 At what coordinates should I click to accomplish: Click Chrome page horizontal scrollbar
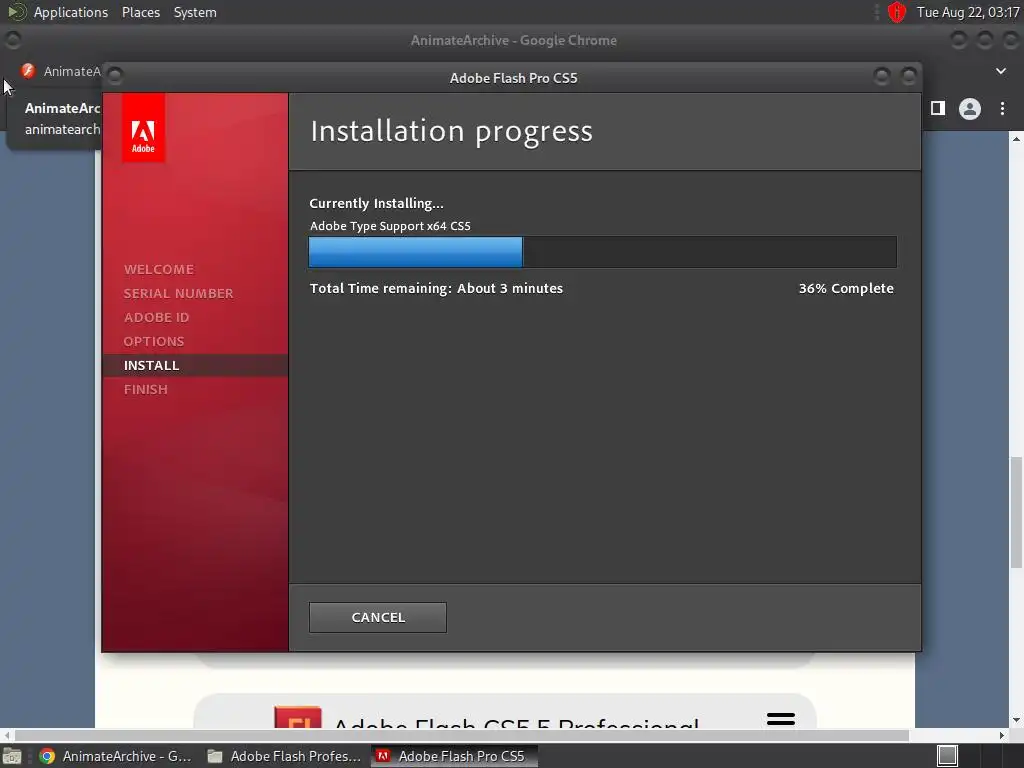(x=462, y=735)
